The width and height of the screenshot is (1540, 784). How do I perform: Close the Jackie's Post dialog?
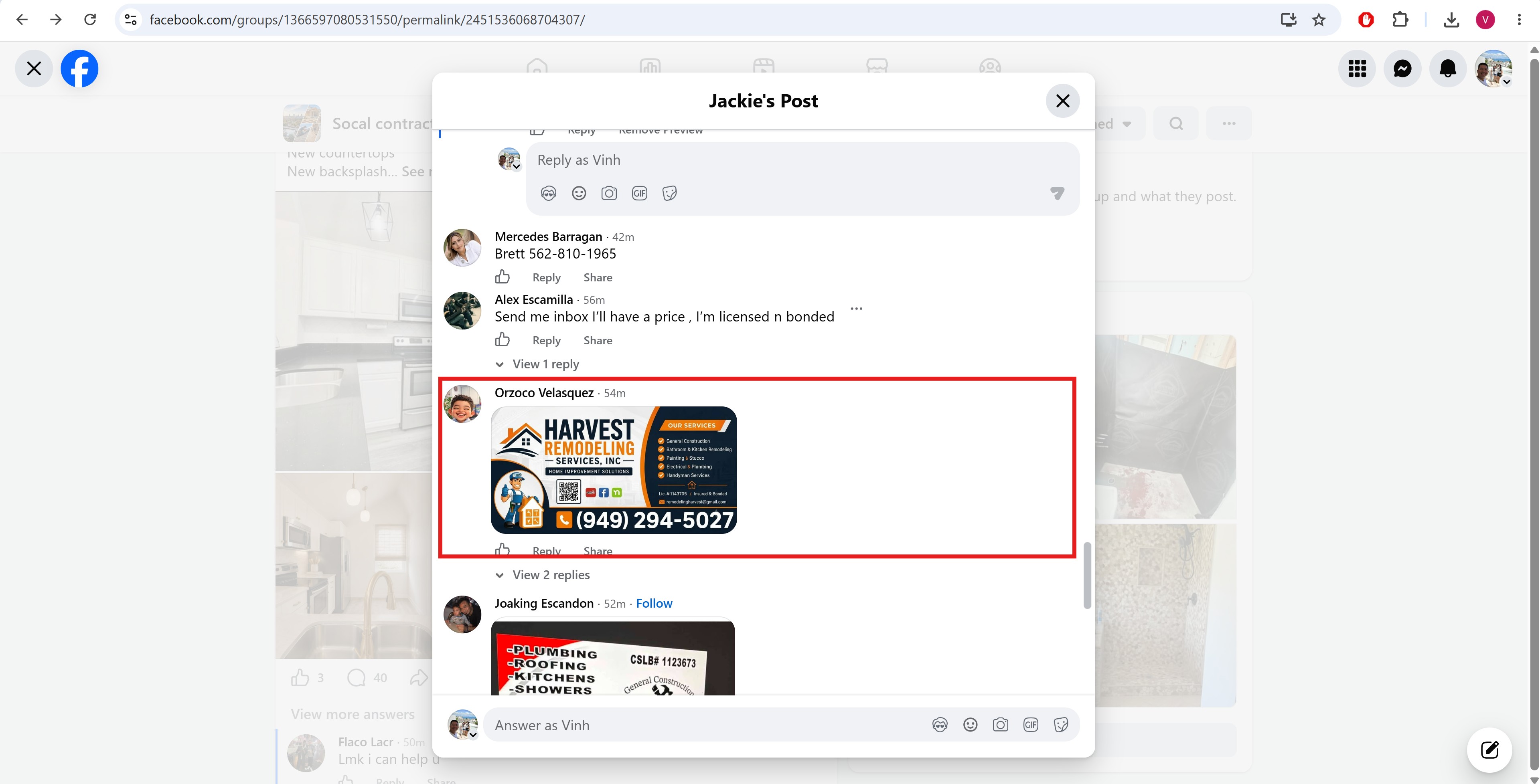(1062, 101)
